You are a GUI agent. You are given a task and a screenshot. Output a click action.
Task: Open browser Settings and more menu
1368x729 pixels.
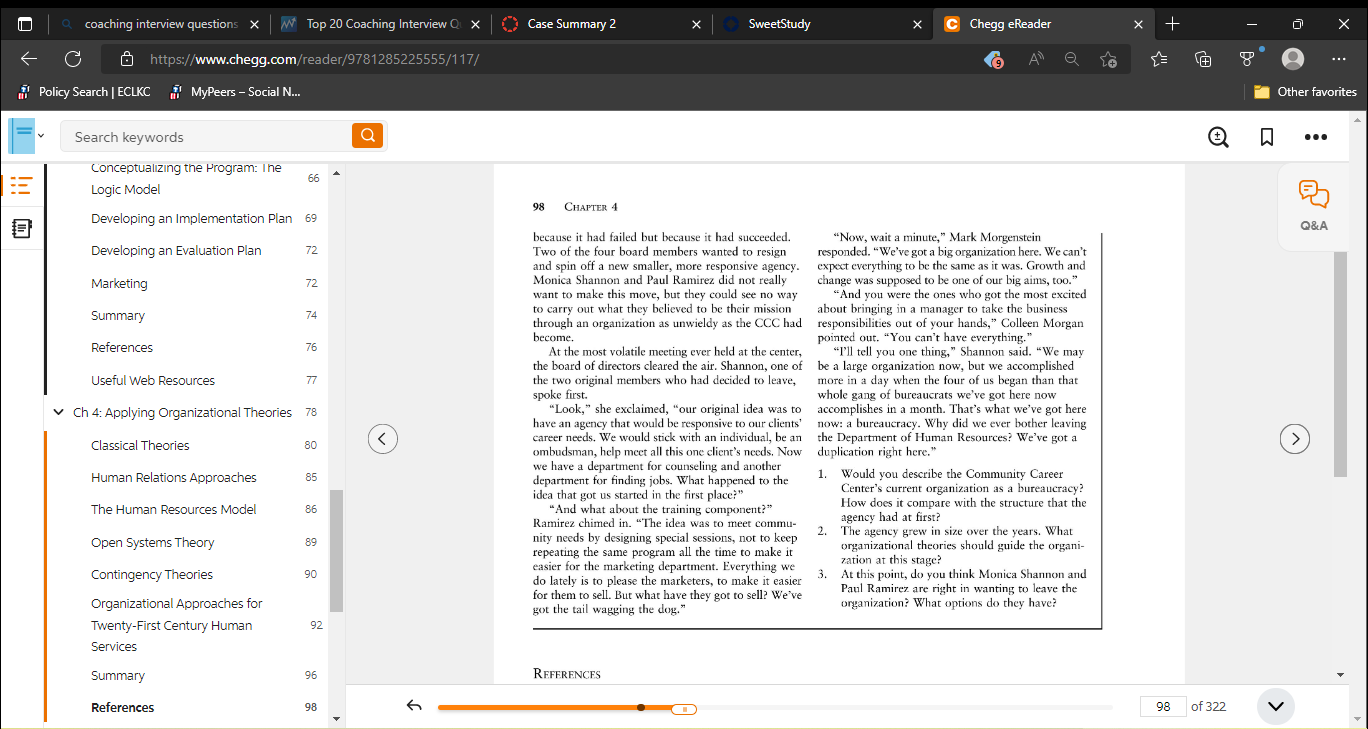tap(1339, 59)
